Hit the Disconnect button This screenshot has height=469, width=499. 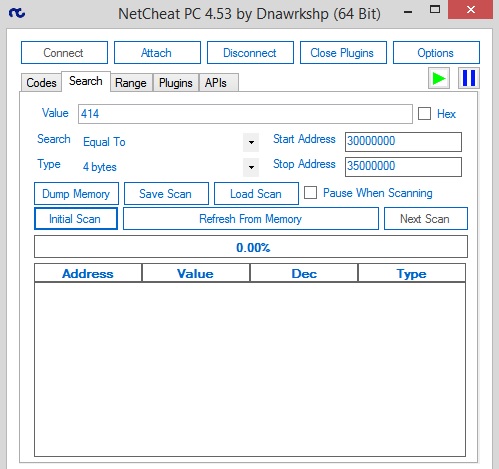coord(250,53)
